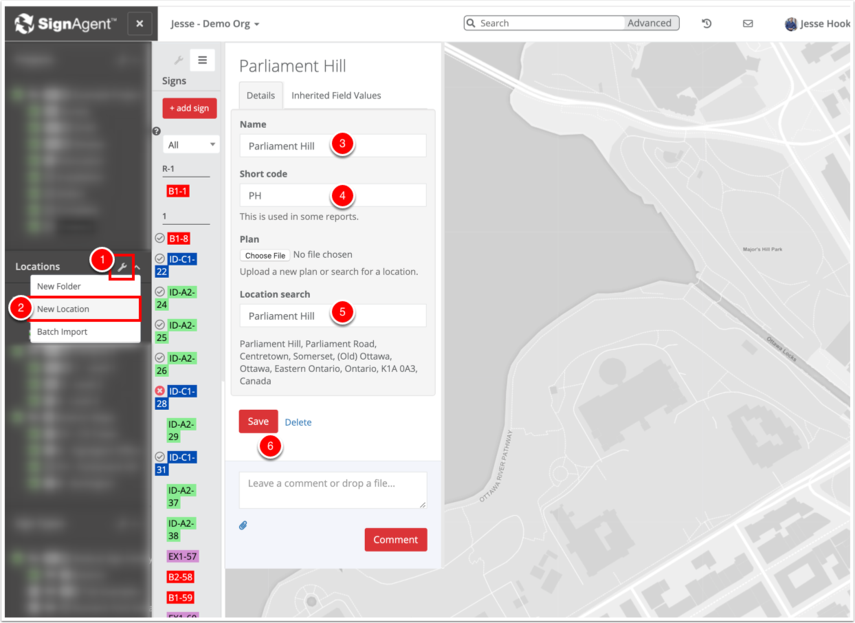Open the history clock icon

coord(707,23)
